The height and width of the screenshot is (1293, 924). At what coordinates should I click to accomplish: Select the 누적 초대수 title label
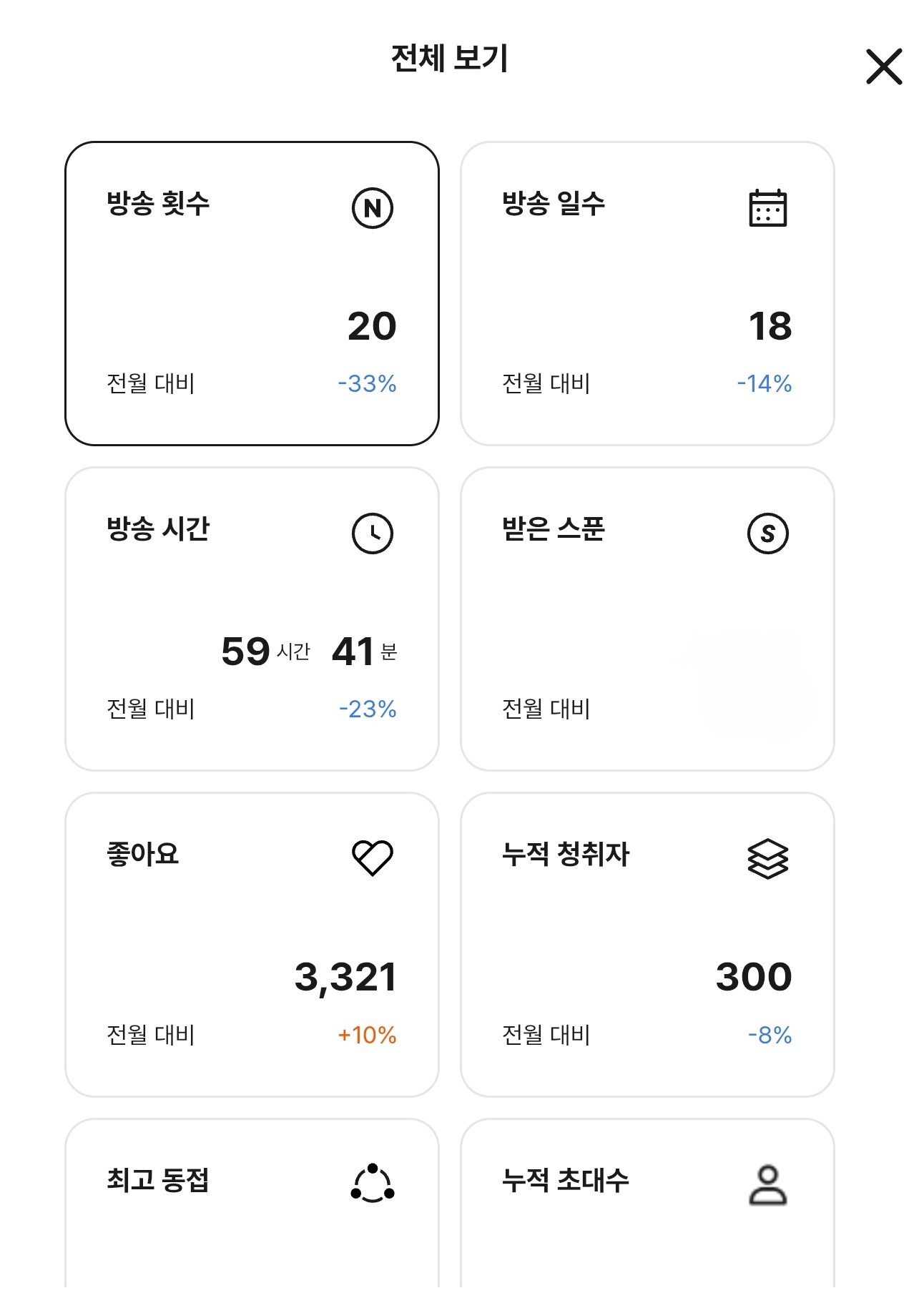566,1180
